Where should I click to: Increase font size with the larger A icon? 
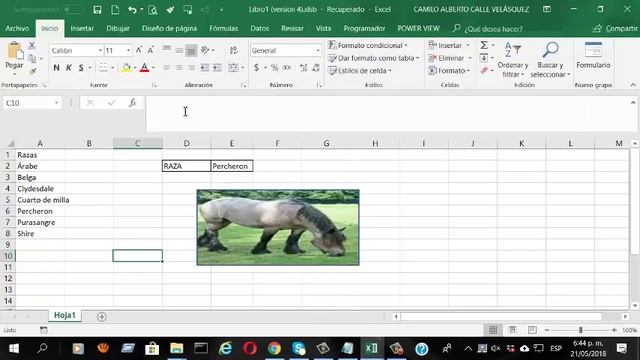pyautogui.click(x=139, y=50)
